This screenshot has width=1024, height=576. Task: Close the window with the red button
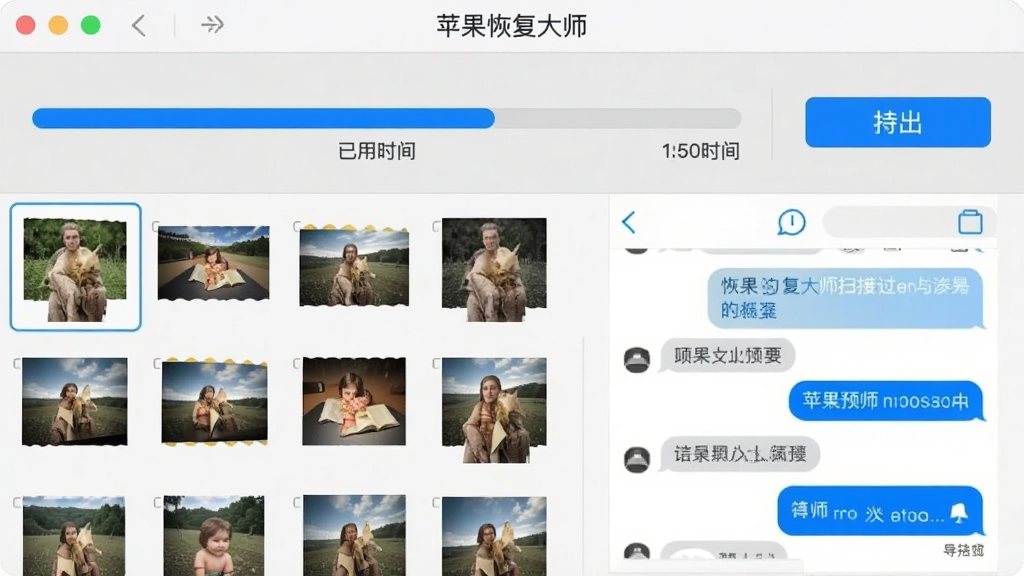25,25
